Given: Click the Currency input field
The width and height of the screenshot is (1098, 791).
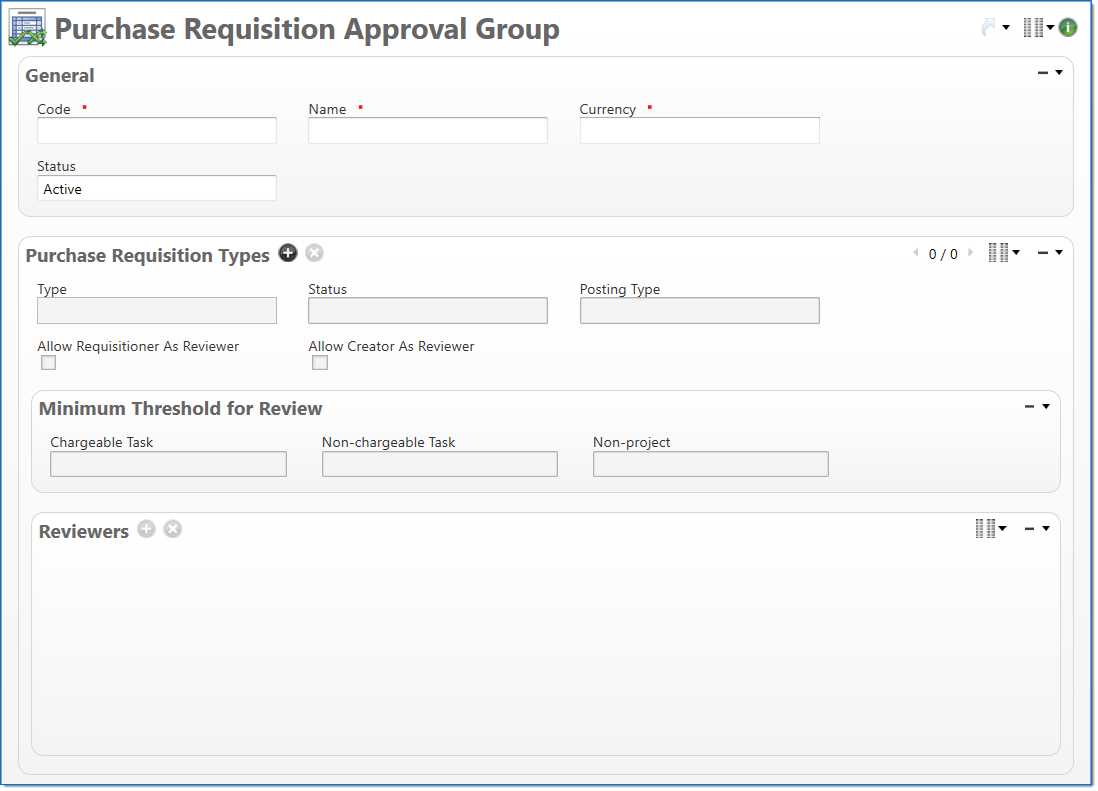Looking at the screenshot, I should click(699, 131).
